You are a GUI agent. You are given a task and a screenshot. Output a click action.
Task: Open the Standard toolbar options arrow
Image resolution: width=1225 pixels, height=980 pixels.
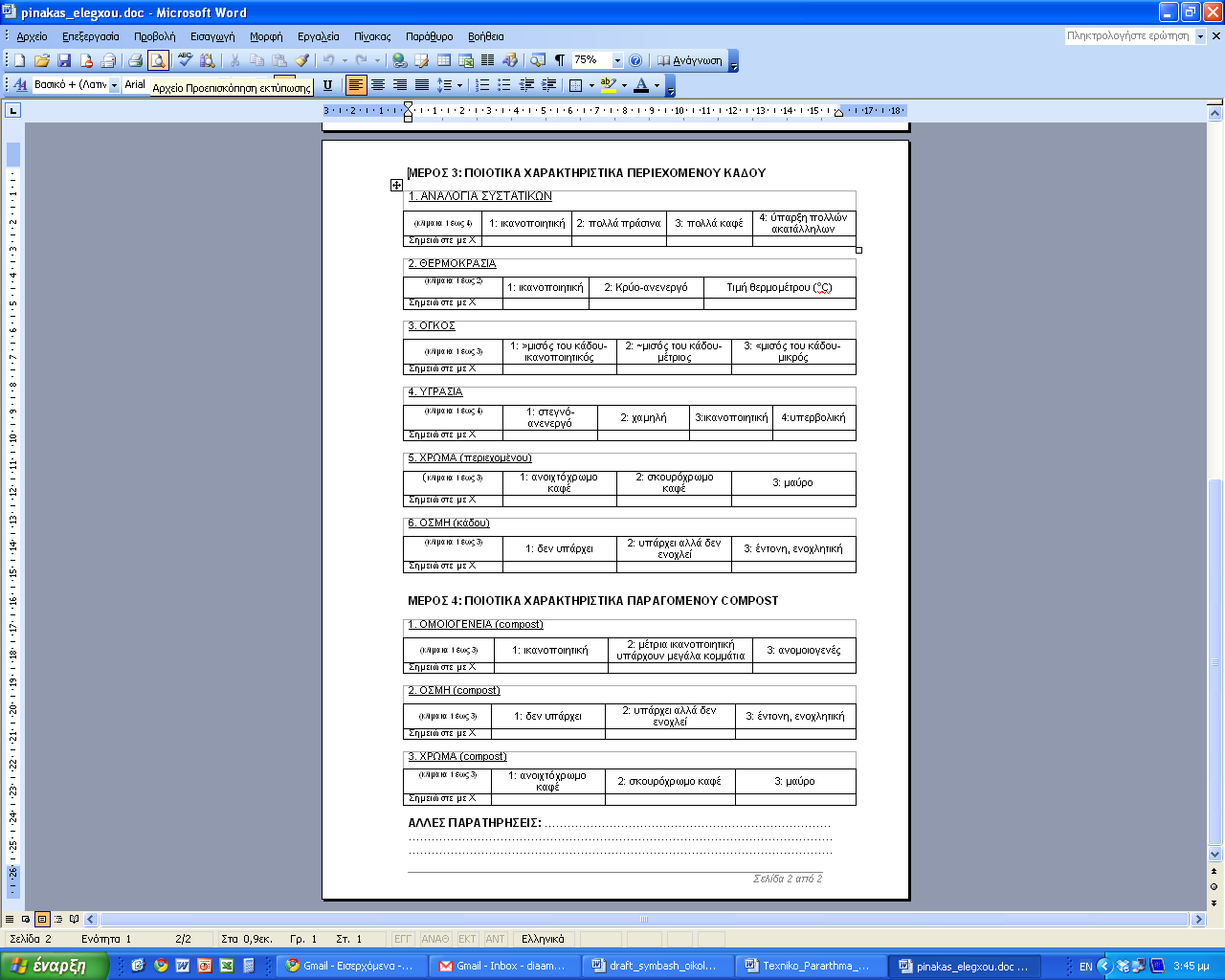pos(734,61)
